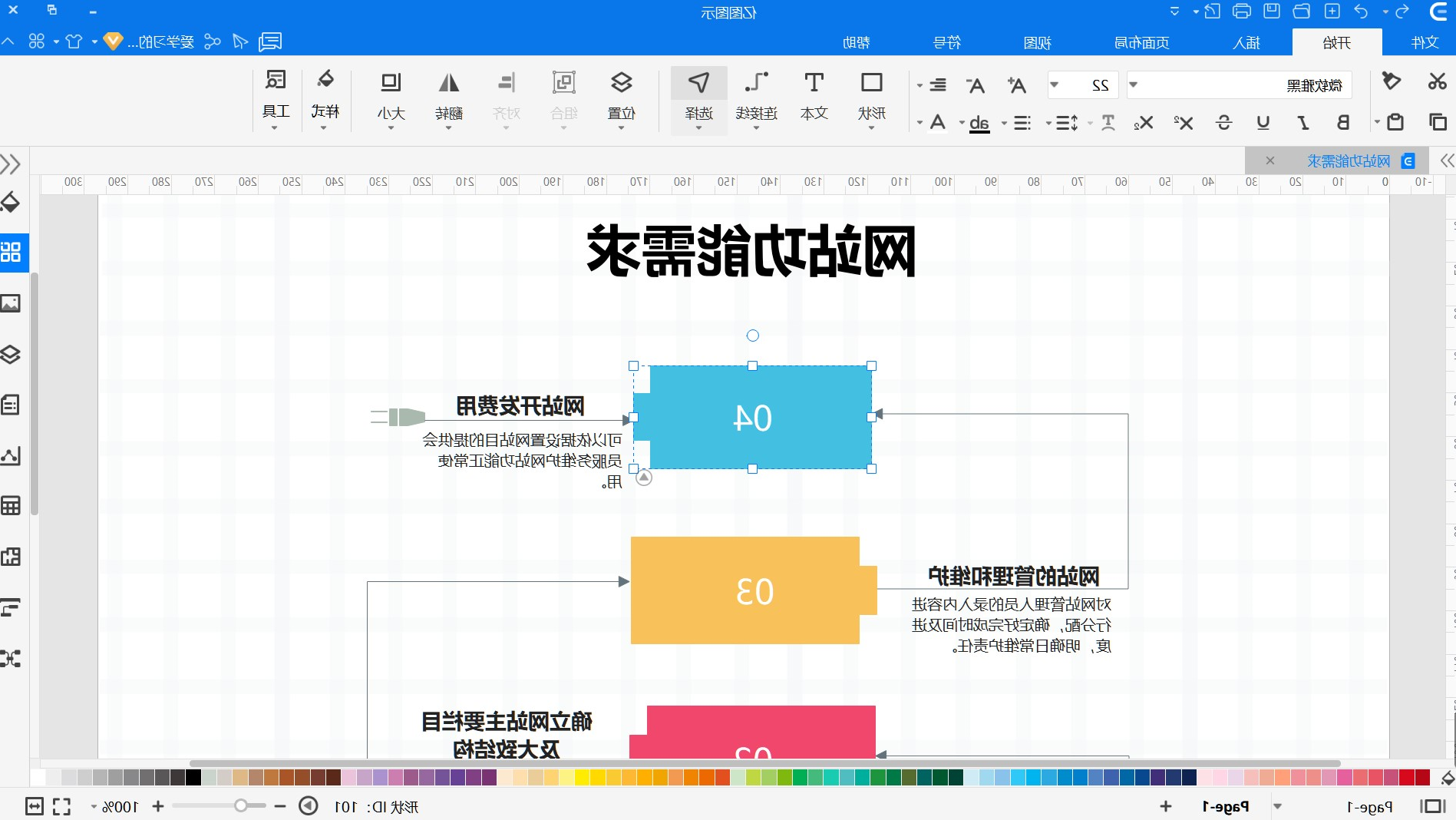Image resolution: width=1456 pixels, height=820 pixels.
Task: Start presentation with the play icon
Action: [309, 806]
